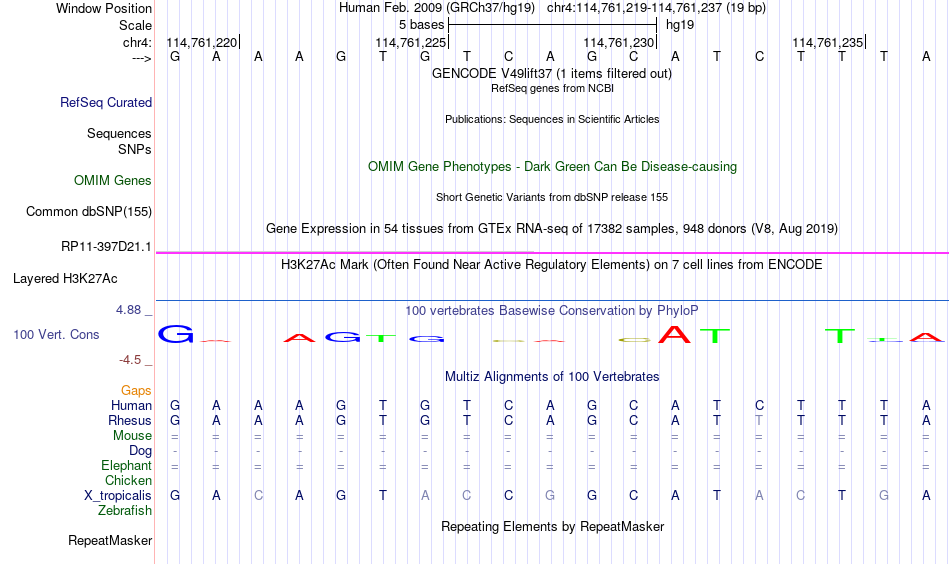Click the scale bar line beside 5 bases

[553, 25]
